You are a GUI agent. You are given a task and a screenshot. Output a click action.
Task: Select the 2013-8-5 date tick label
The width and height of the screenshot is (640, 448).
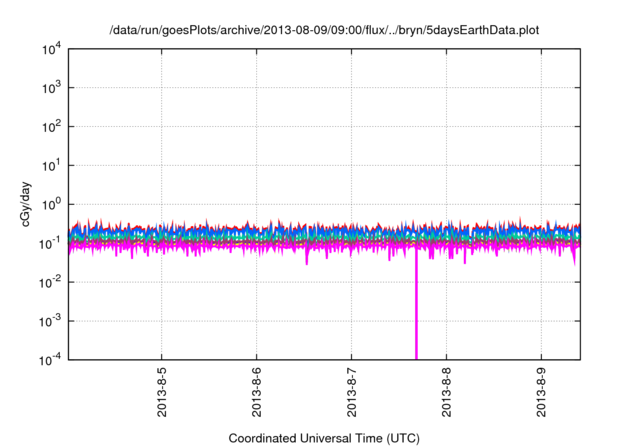(x=162, y=392)
